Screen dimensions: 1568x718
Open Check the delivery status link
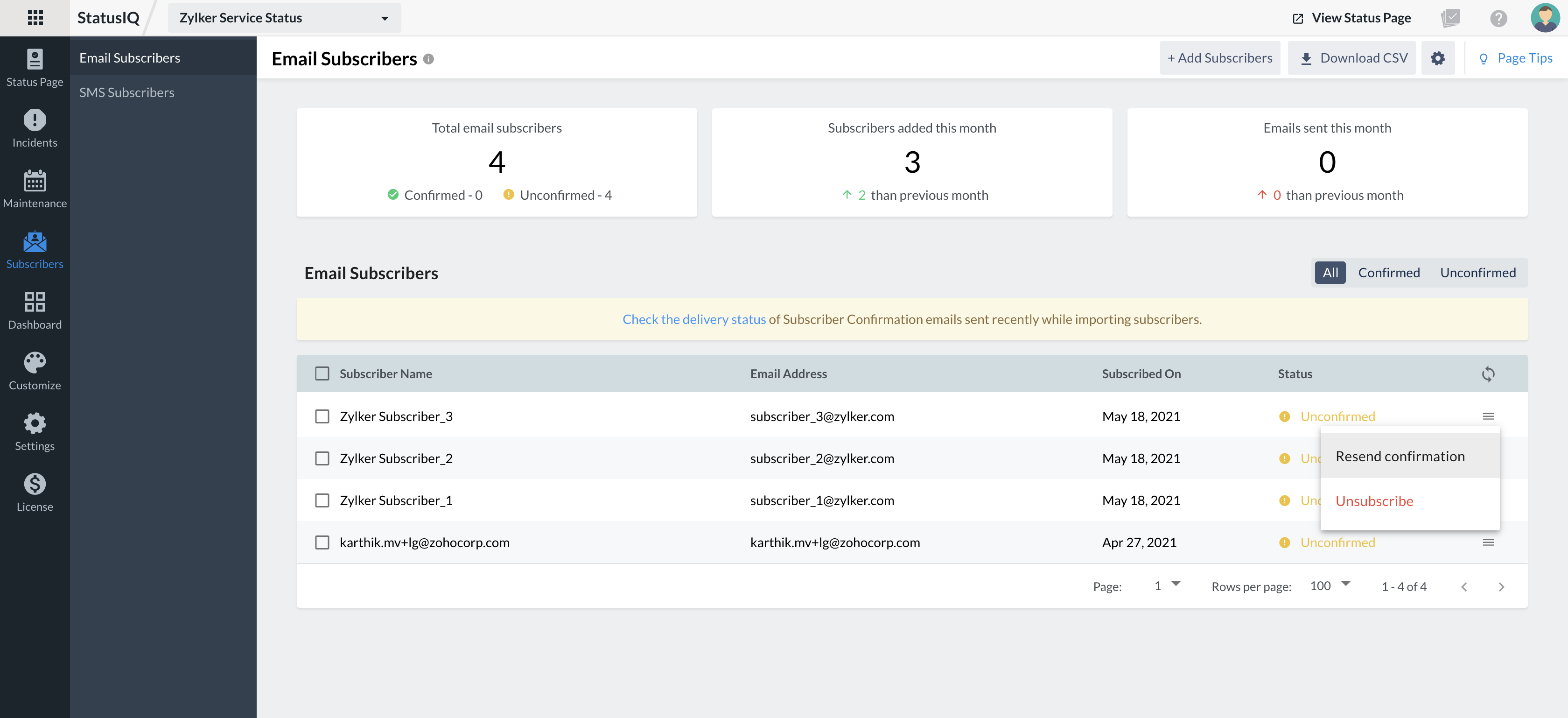click(x=693, y=319)
